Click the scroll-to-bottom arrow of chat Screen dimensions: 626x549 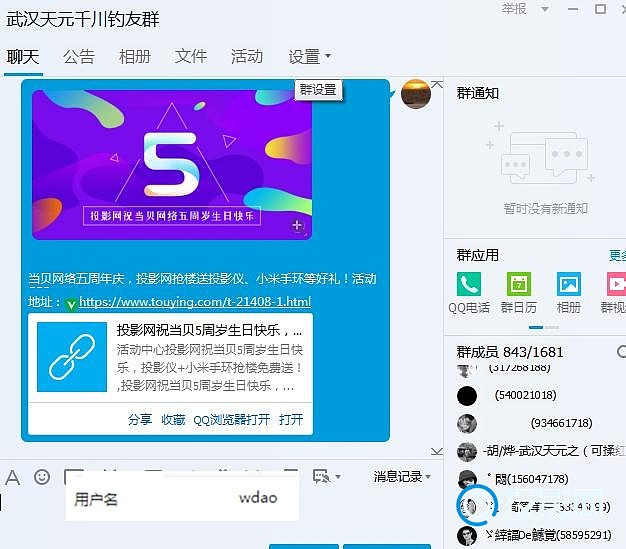437,452
